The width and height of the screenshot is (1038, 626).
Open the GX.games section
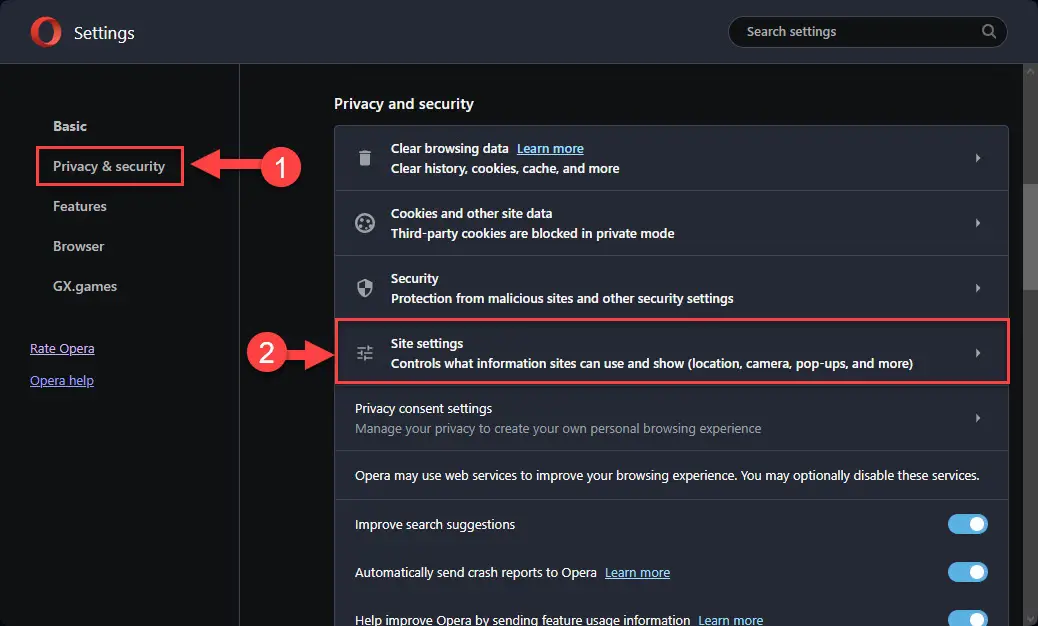click(85, 286)
